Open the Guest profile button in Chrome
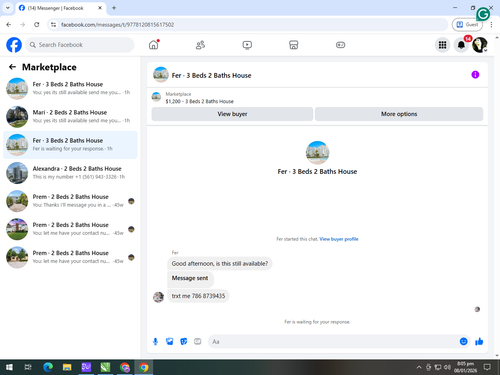The image size is (500, 375). pos(467,24)
